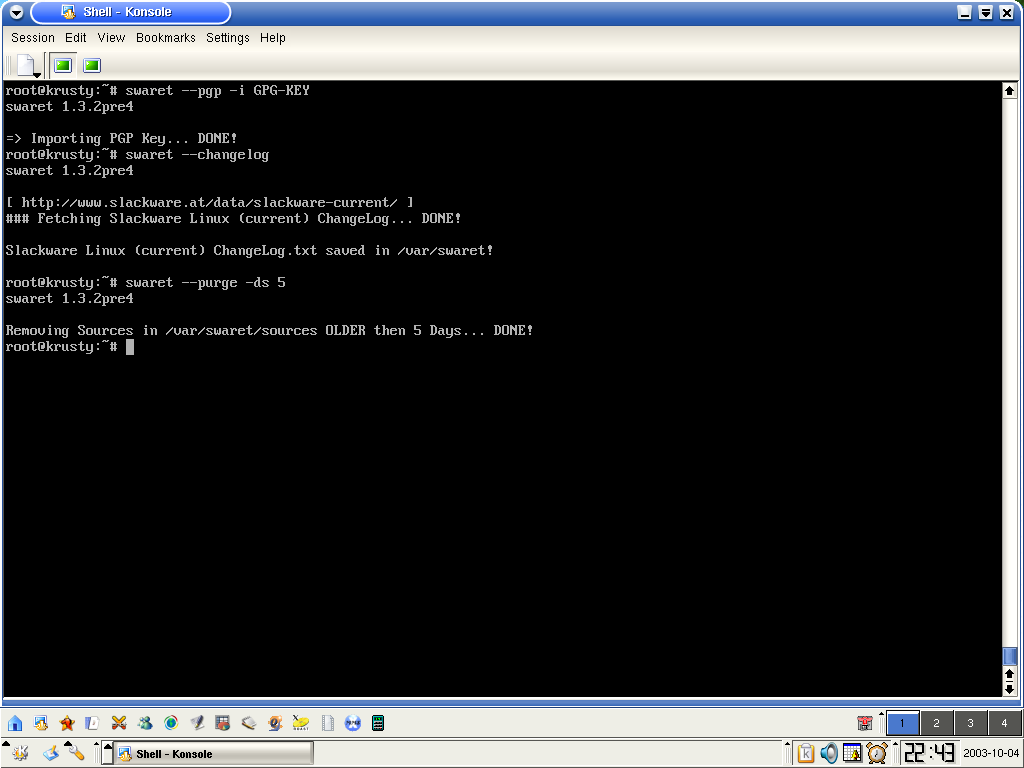Open the pen and paper editor icon
The image size is (1024, 768).
pyautogui.click(x=197, y=723)
